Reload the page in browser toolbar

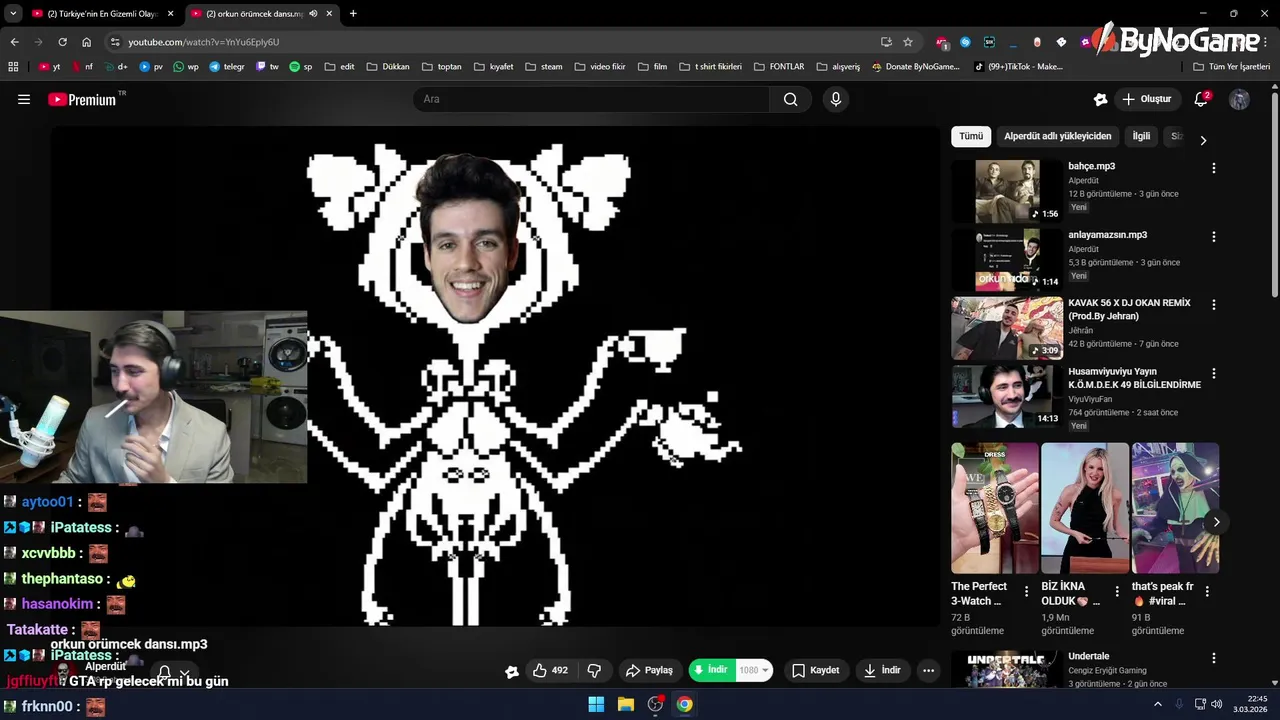tap(62, 42)
